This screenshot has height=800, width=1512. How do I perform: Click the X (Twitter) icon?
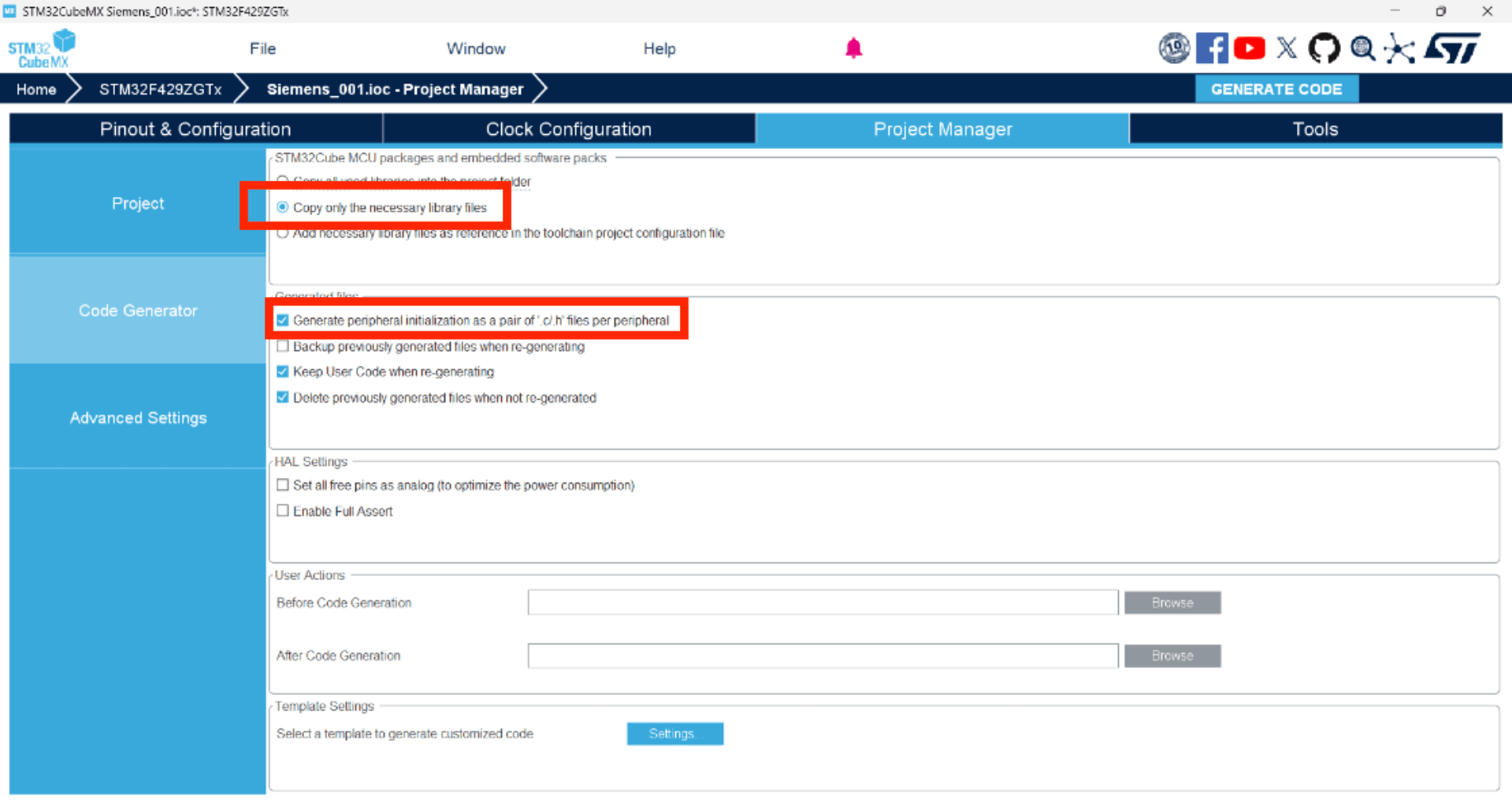tap(1287, 49)
